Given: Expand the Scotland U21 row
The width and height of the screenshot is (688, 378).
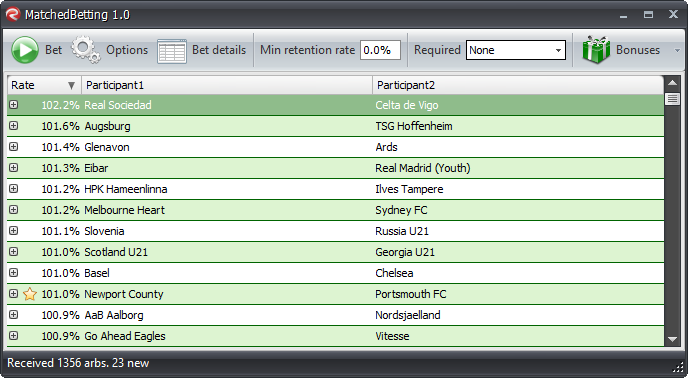Looking at the screenshot, I should 14,252.
